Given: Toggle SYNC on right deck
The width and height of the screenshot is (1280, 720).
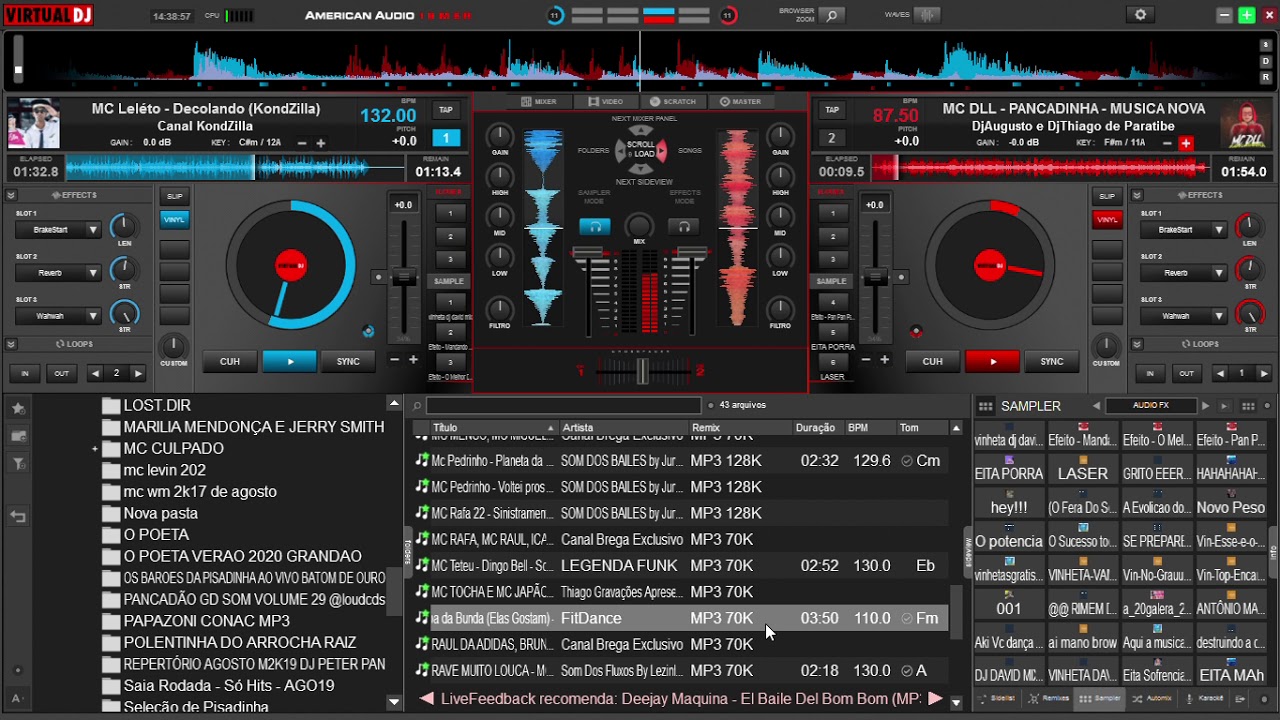Looking at the screenshot, I should point(1052,361).
